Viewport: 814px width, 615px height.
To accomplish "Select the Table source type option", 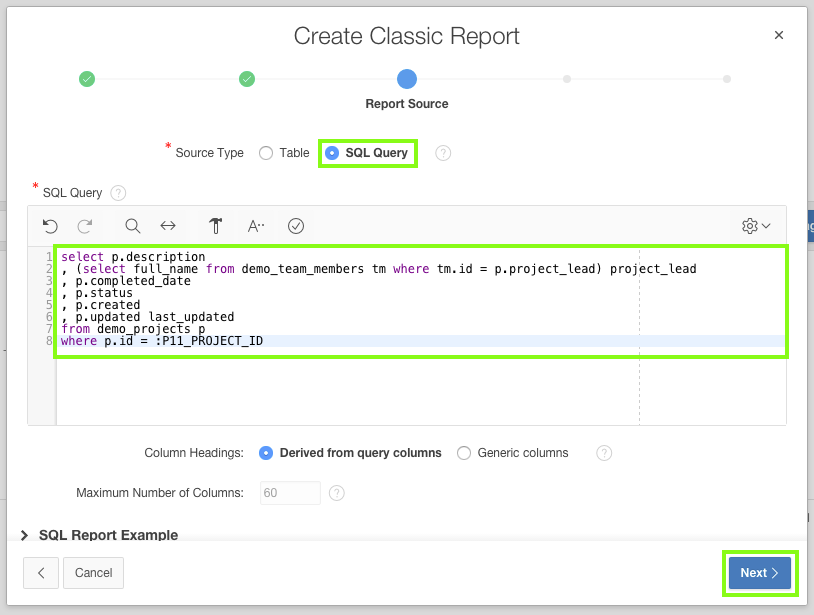I will tap(265, 152).
